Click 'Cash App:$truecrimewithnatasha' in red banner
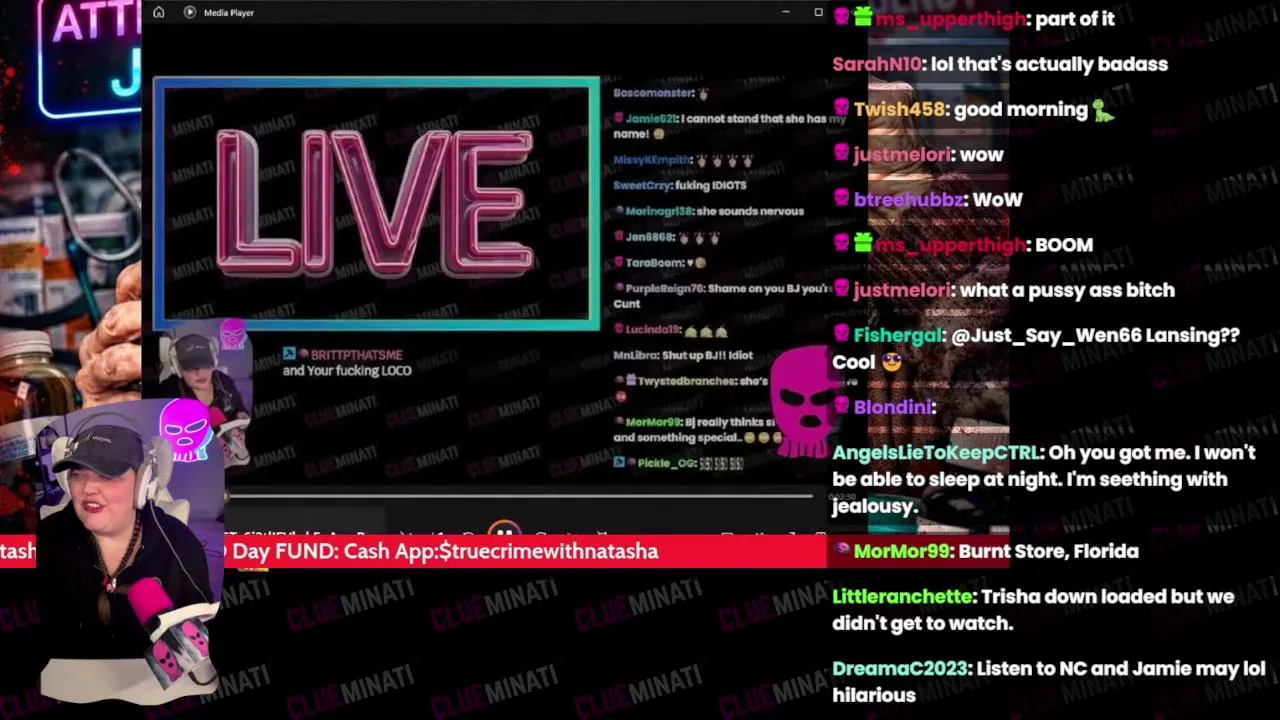The image size is (1280, 720). tap(501, 551)
